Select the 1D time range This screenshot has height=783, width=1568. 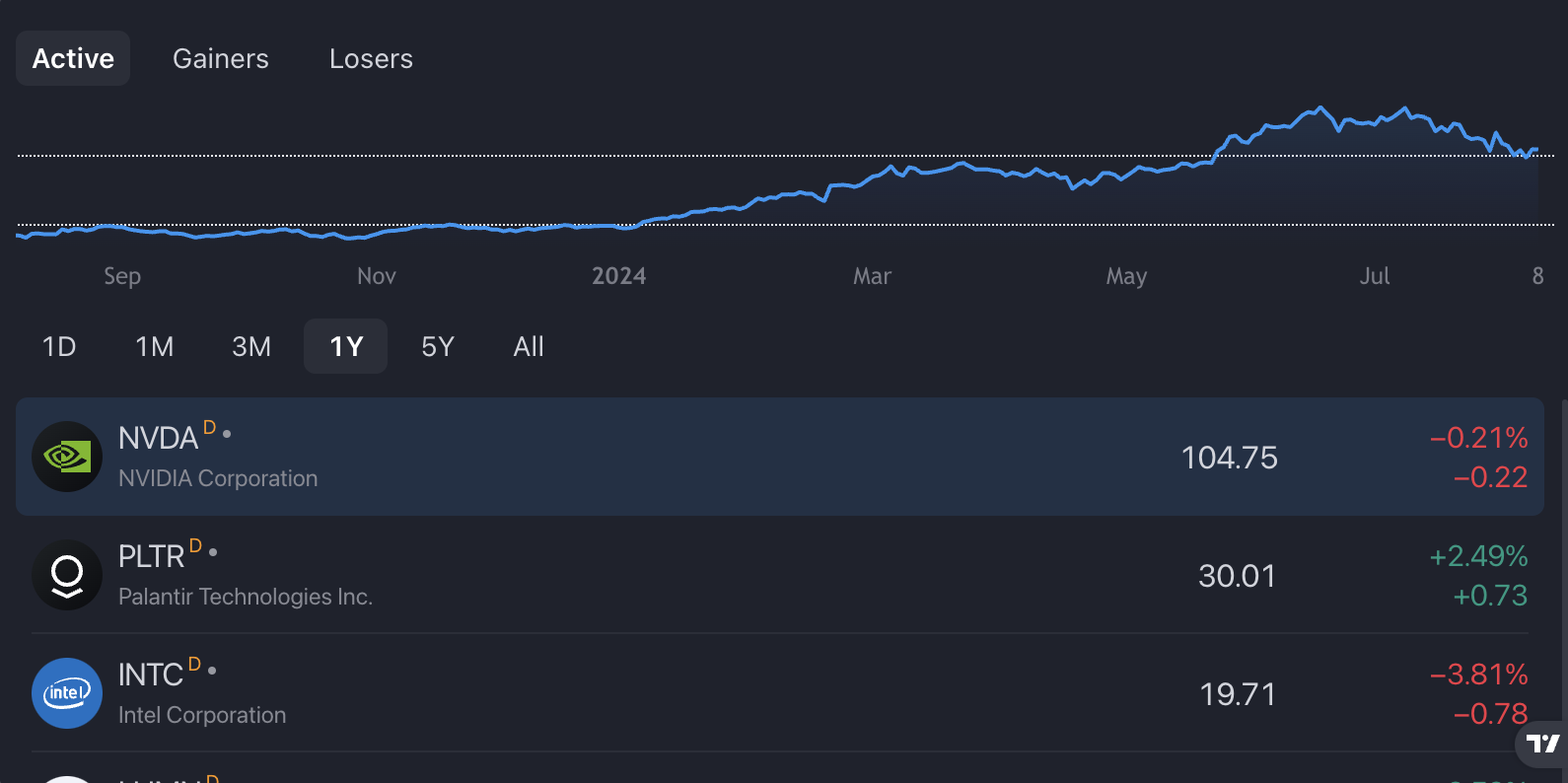[x=59, y=346]
